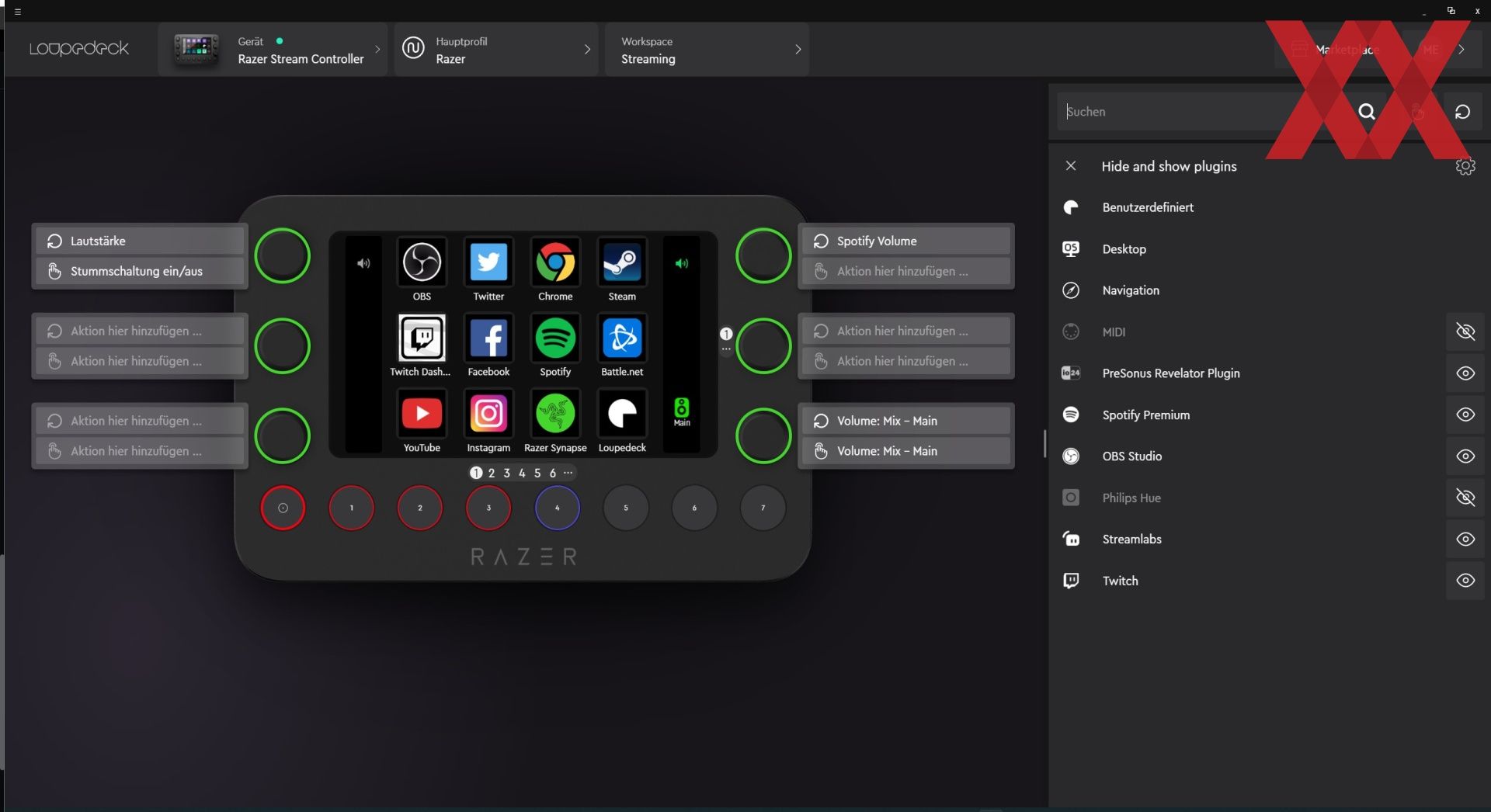
Task: Click the red round home button
Action: [283, 508]
